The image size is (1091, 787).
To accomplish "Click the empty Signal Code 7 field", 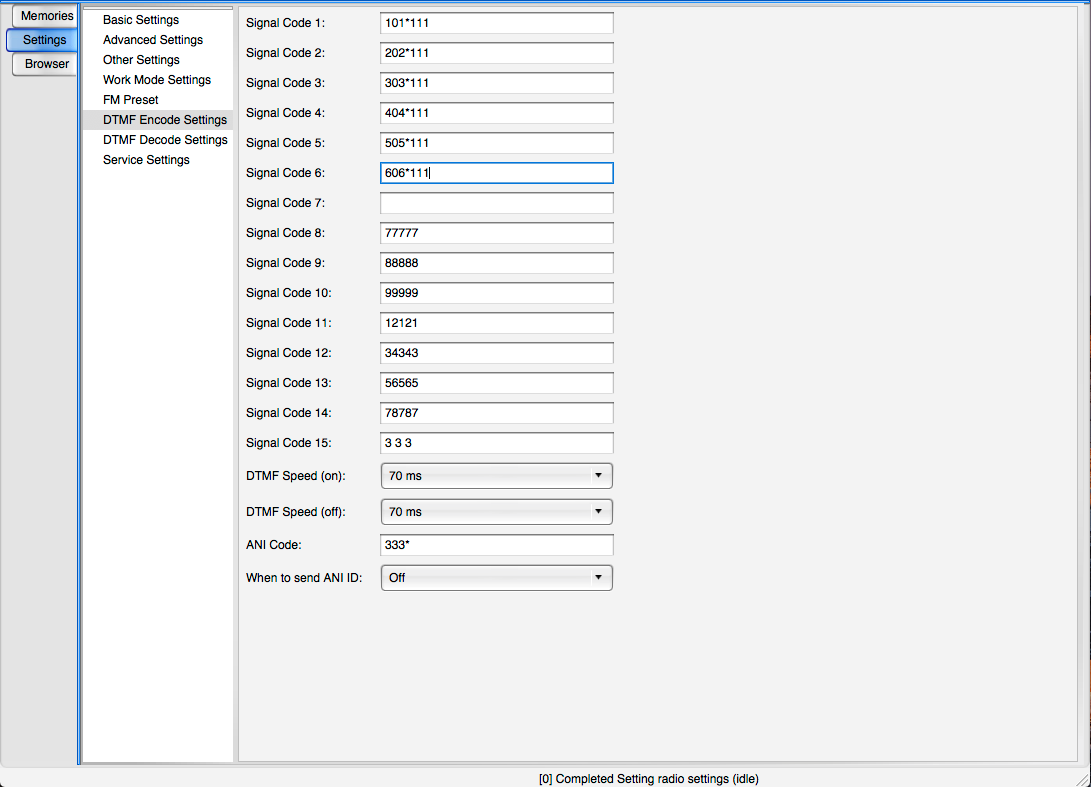I will tap(496, 203).
